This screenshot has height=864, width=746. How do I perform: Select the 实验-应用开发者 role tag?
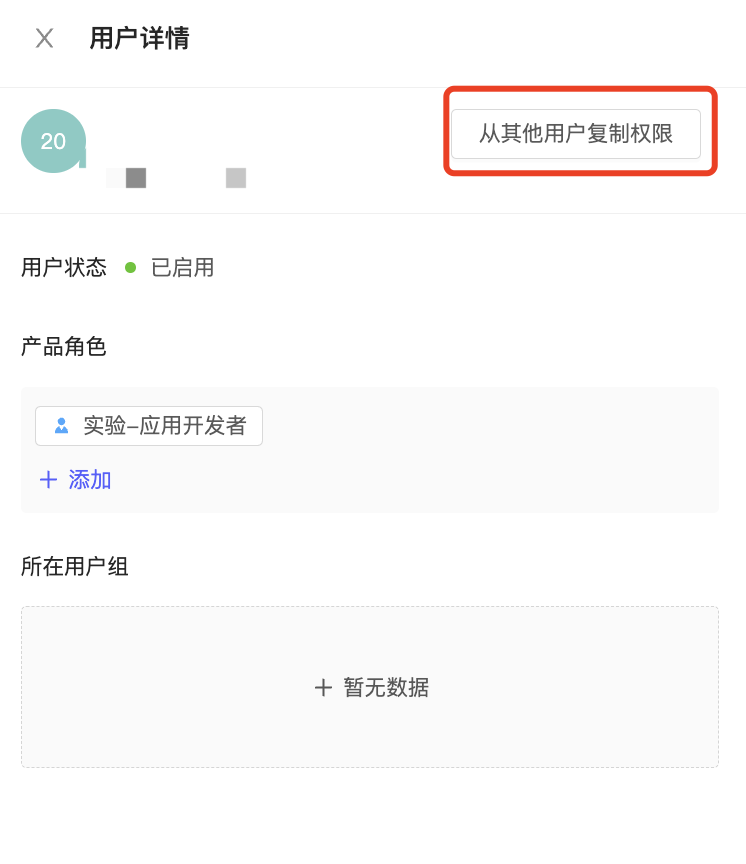149,425
